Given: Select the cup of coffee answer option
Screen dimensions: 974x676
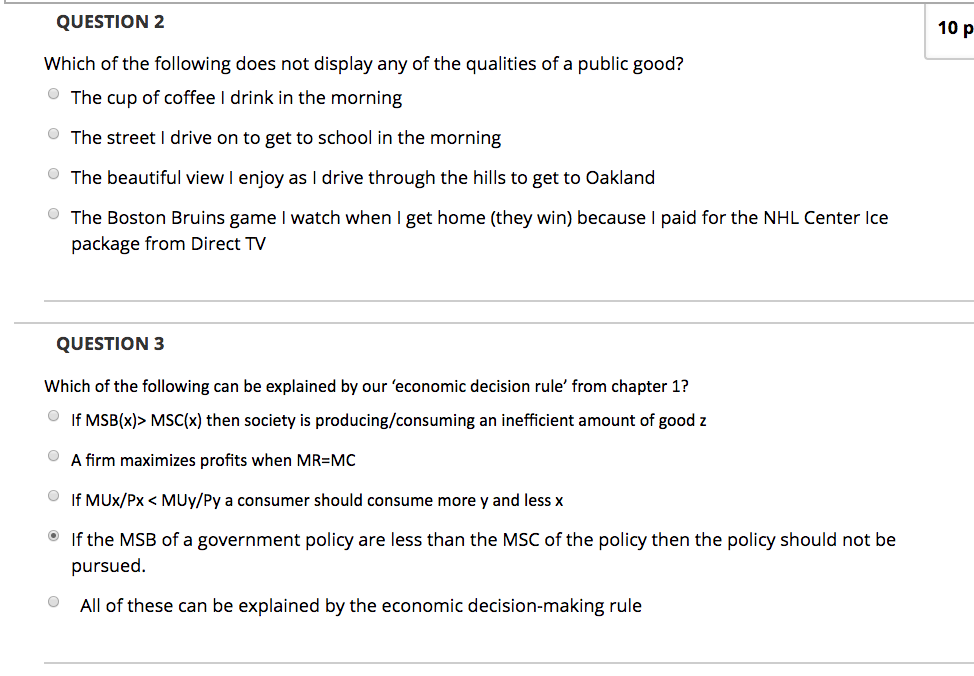Looking at the screenshot, I should click(53, 93).
